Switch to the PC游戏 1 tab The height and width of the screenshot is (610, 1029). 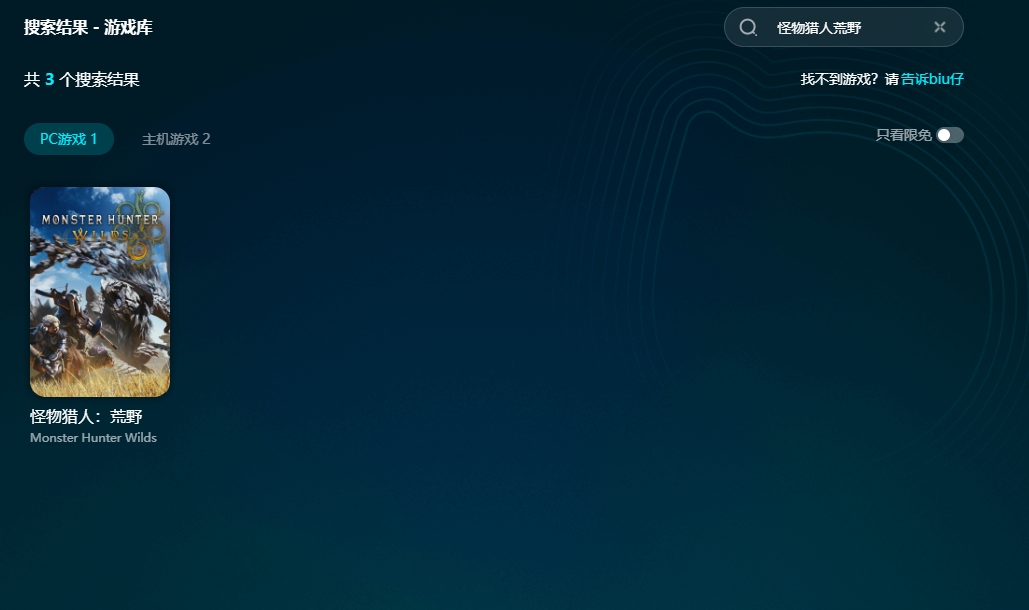pyautogui.click(x=69, y=139)
